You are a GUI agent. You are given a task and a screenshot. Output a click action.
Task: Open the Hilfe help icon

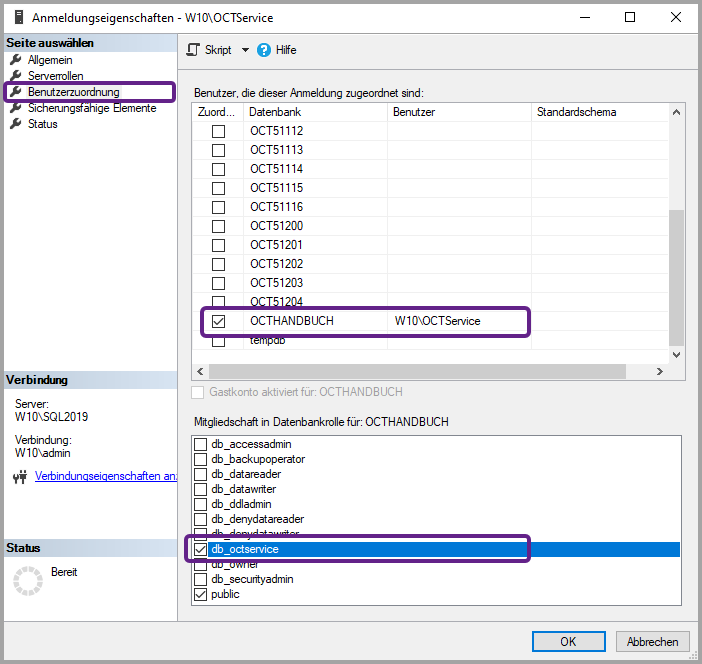[264, 50]
